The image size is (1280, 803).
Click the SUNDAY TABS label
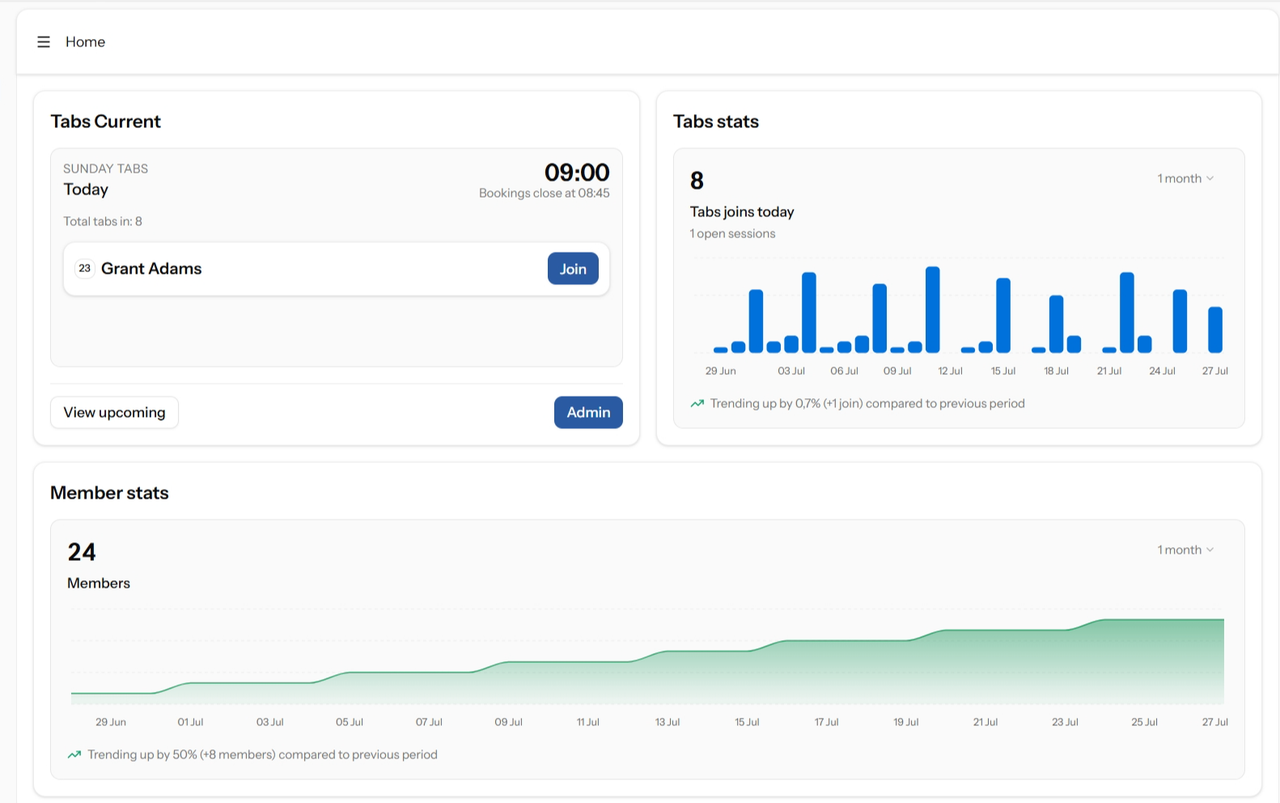pyautogui.click(x=106, y=168)
